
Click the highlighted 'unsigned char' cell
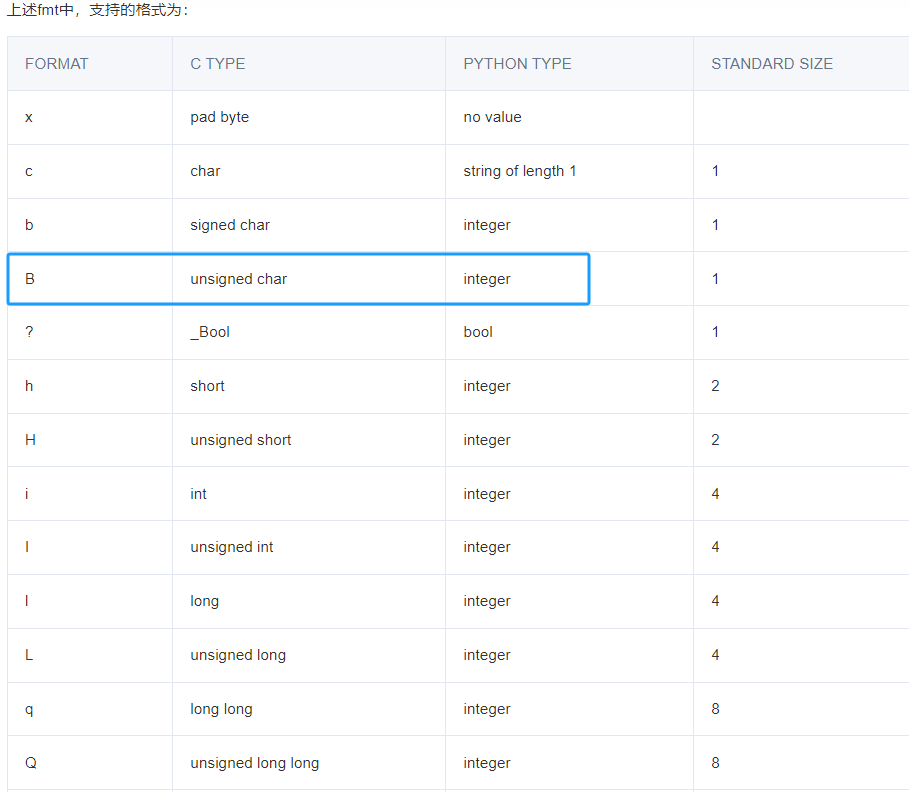click(239, 279)
